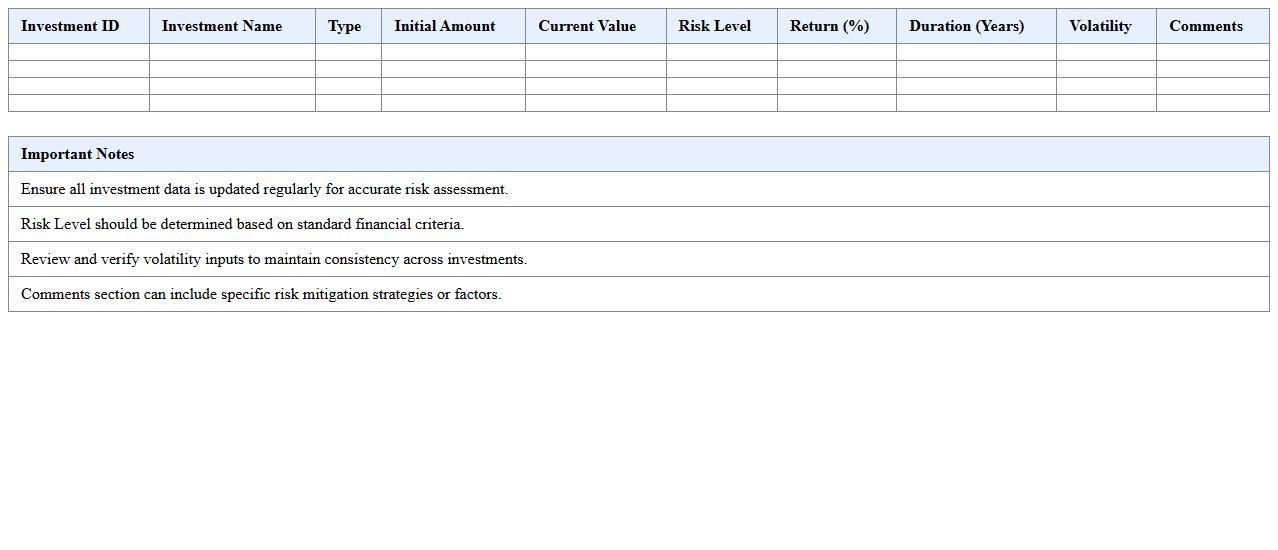Click the Type column header

[x=348, y=26]
